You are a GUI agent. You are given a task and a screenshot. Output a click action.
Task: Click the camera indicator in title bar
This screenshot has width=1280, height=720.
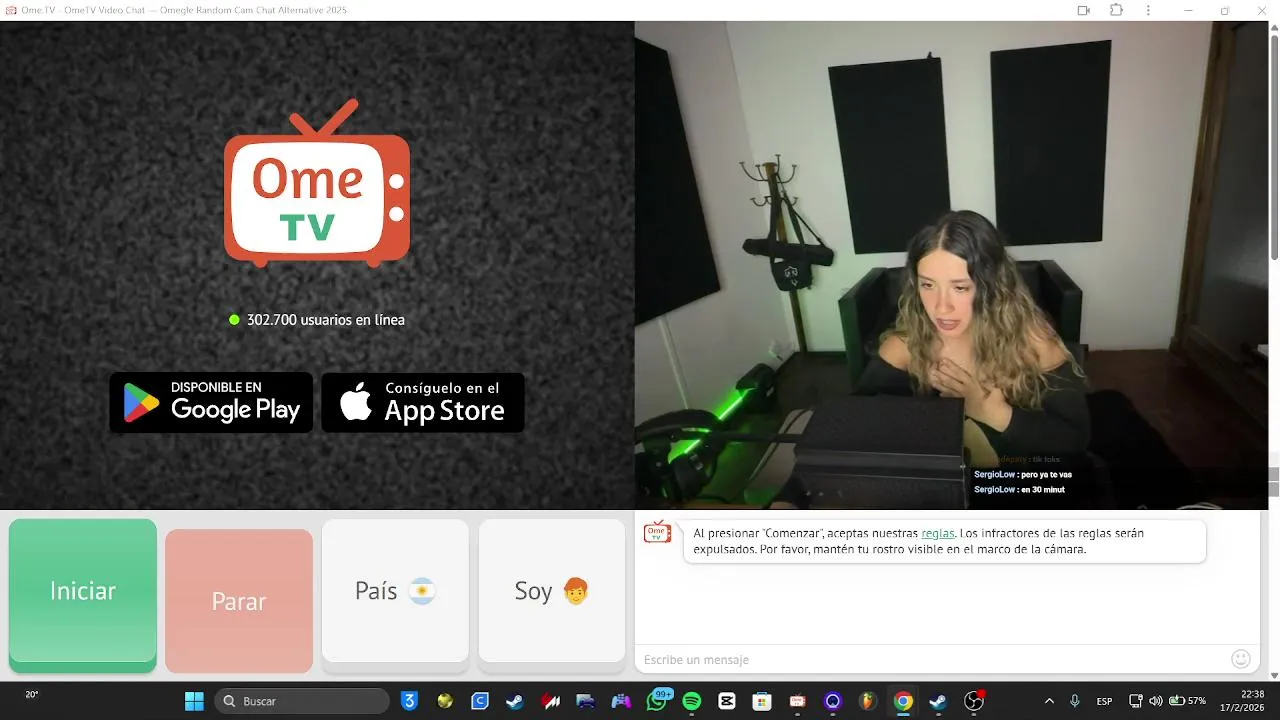[1083, 10]
